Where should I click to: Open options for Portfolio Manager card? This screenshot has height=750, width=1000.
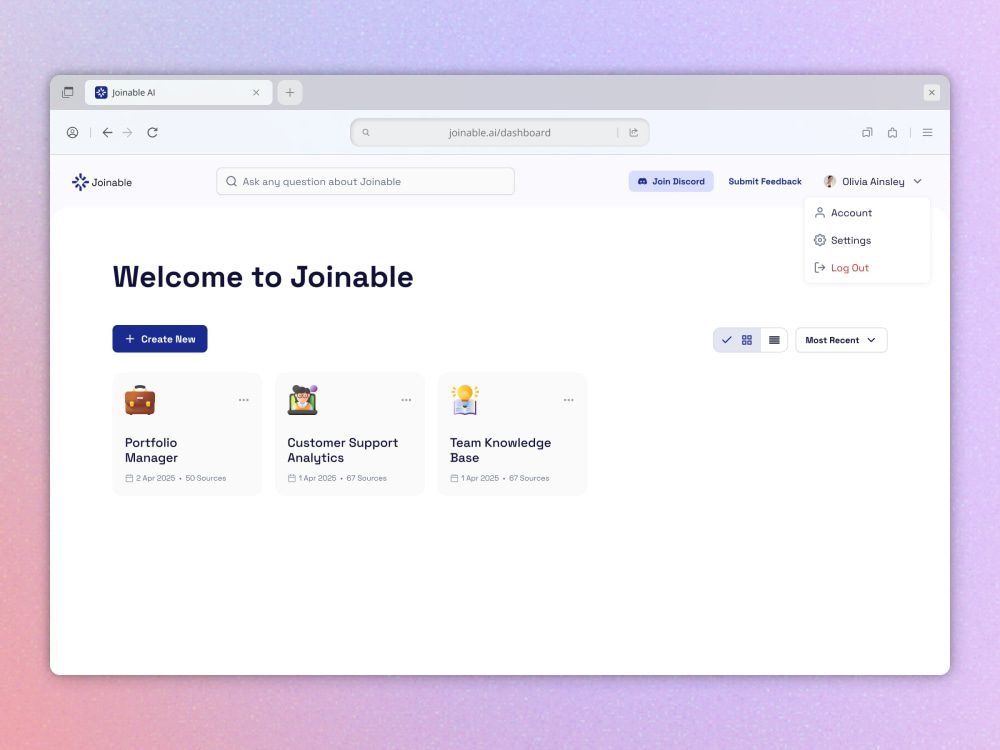coord(244,401)
